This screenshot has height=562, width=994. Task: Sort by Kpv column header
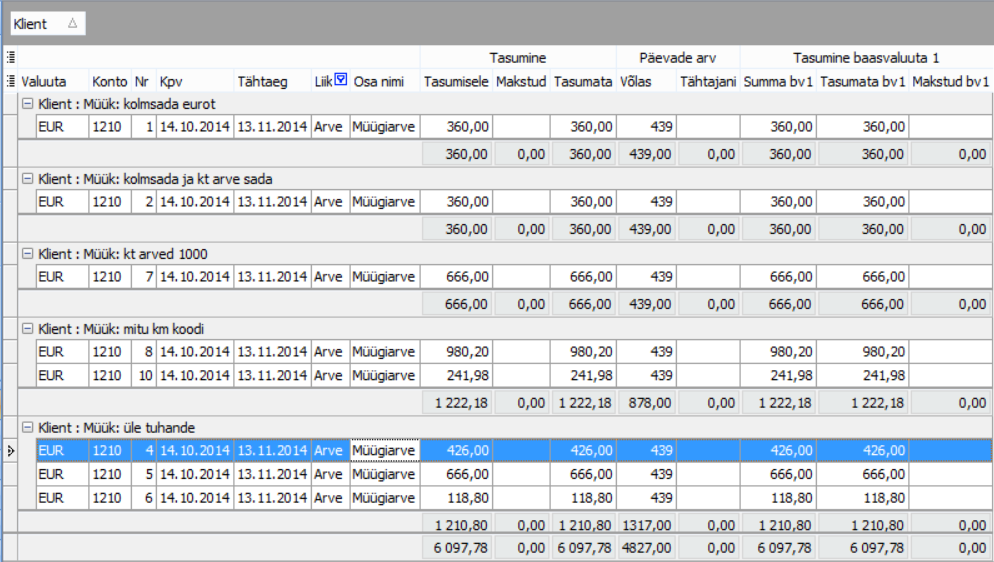click(x=195, y=81)
